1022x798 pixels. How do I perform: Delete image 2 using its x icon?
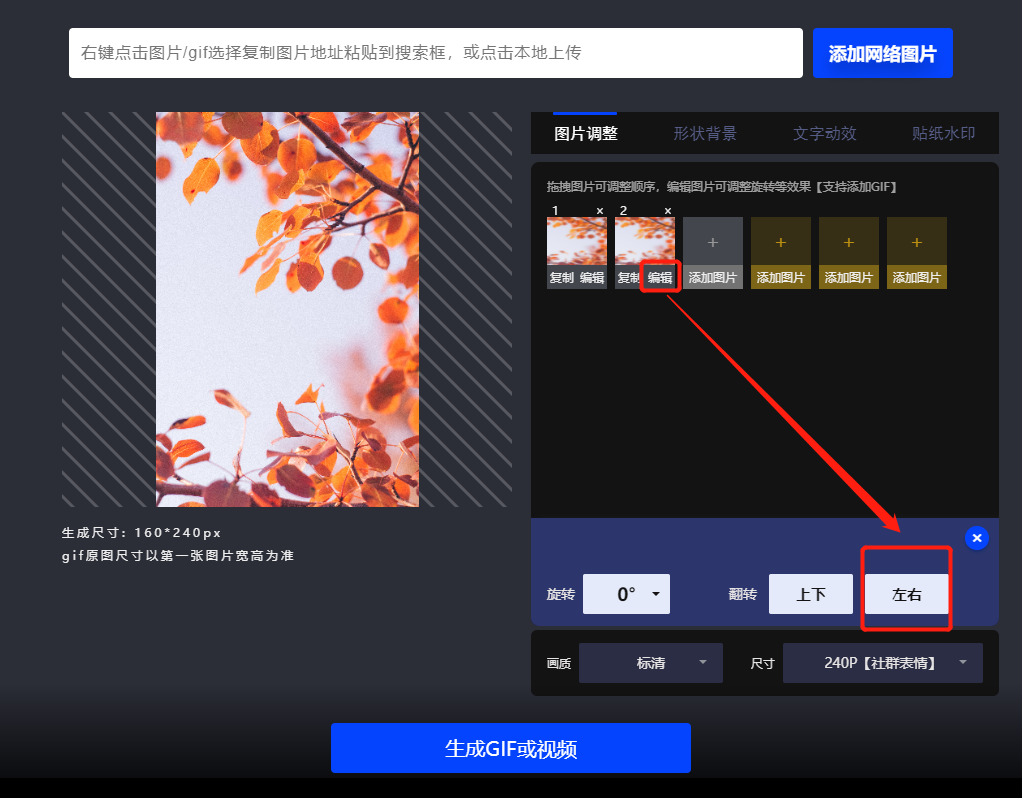668,211
